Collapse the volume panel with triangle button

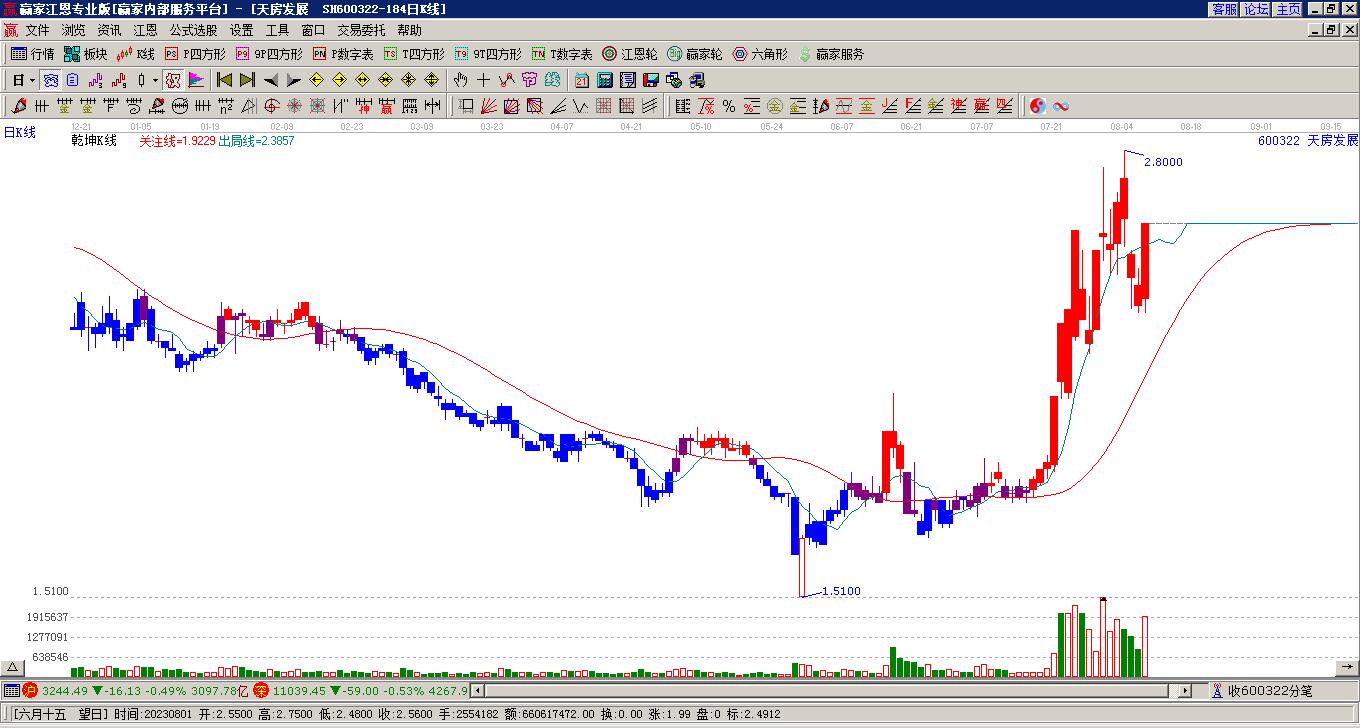pos(13,668)
